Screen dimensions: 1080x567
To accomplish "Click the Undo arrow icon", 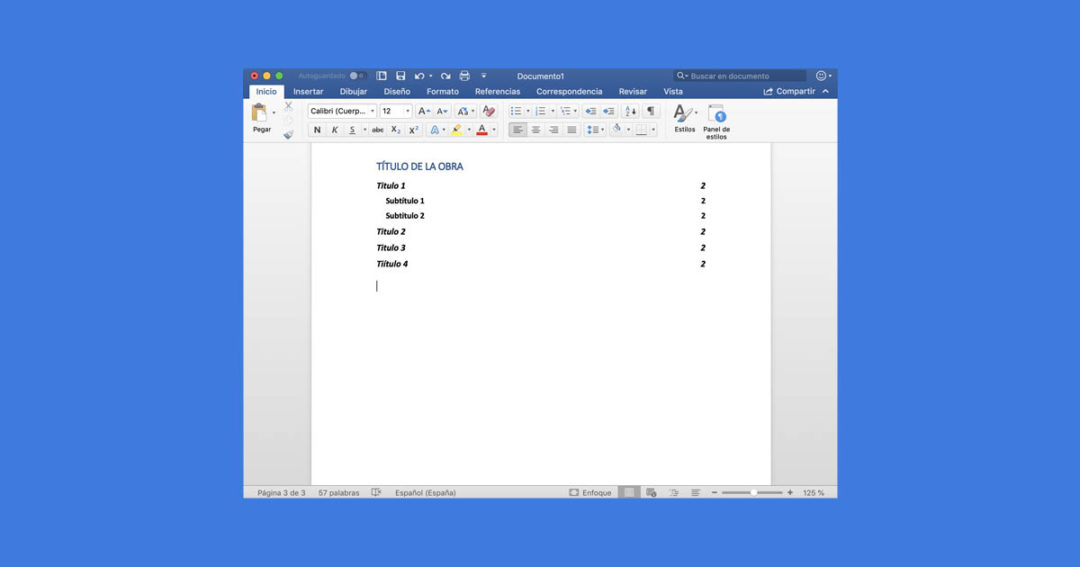I will tap(419, 76).
